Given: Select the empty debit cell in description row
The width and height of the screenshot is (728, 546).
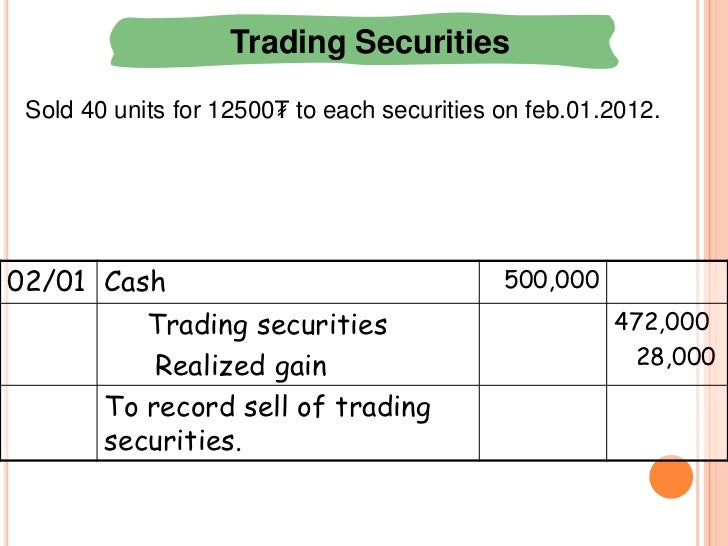Looking at the screenshot, I should pos(543,423).
